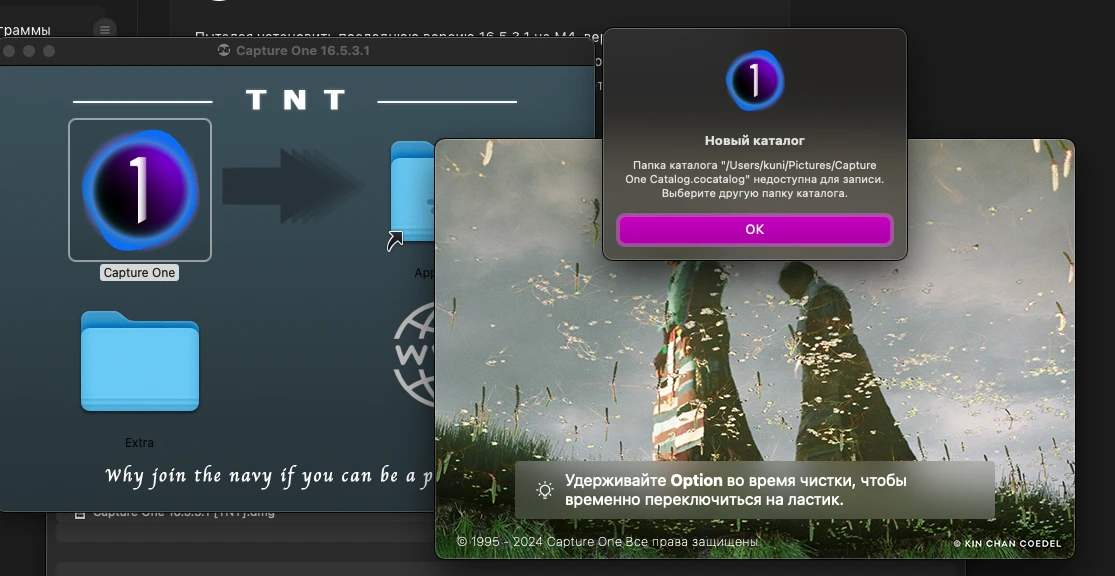
Task: Click the "Extra" folder label
Action: (x=139, y=442)
